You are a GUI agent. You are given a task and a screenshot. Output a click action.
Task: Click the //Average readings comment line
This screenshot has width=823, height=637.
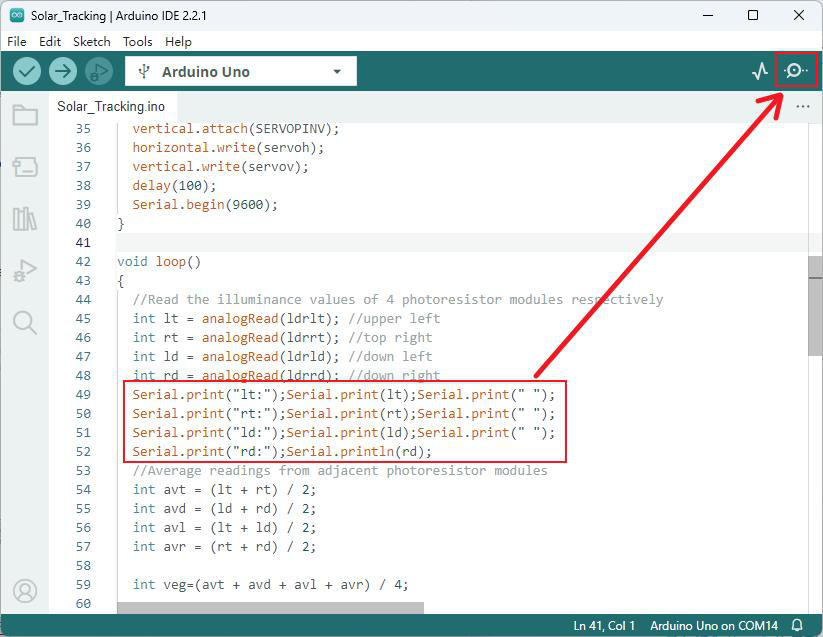340,471
